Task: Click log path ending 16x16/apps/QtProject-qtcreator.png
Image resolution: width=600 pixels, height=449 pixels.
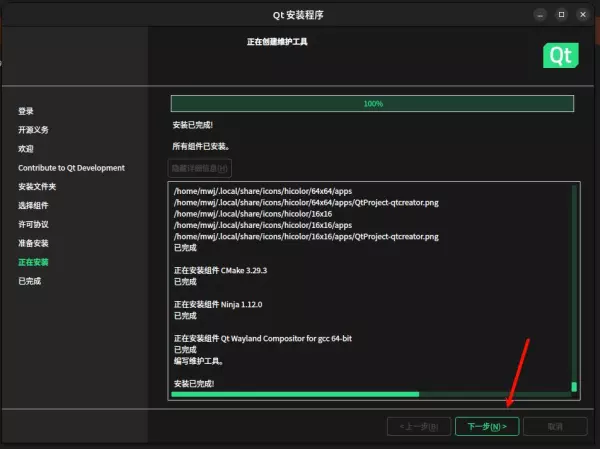Action: click(306, 237)
